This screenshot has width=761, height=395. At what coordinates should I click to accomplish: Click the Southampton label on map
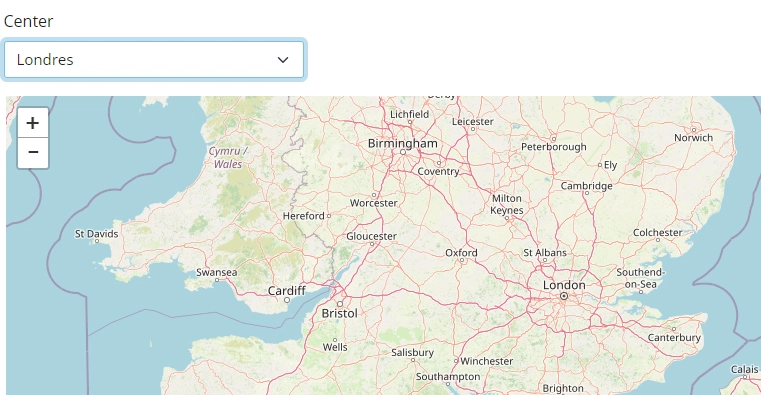(x=448, y=377)
